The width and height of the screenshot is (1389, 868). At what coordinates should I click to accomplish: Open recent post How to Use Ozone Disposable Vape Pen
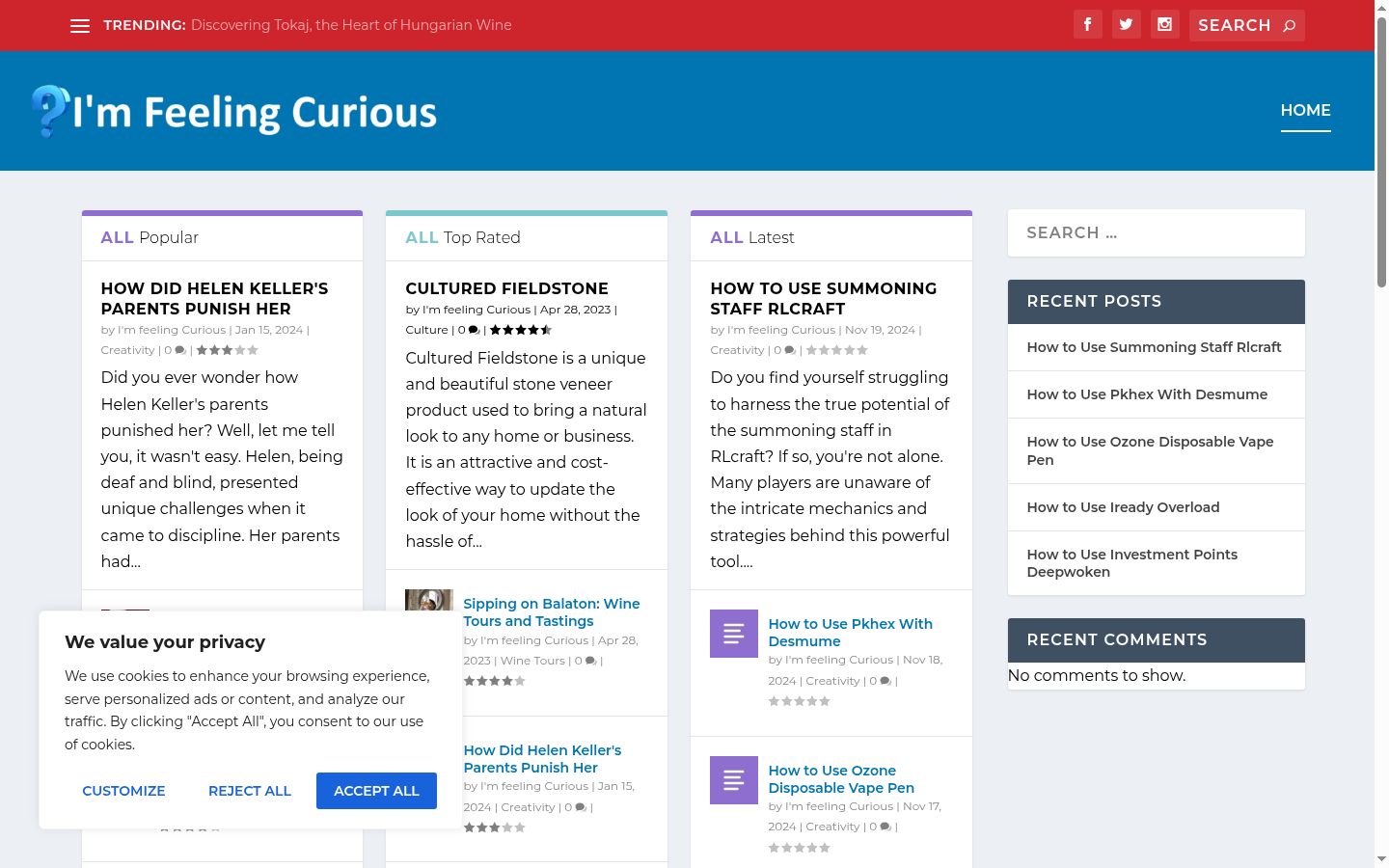click(x=1150, y=450)
